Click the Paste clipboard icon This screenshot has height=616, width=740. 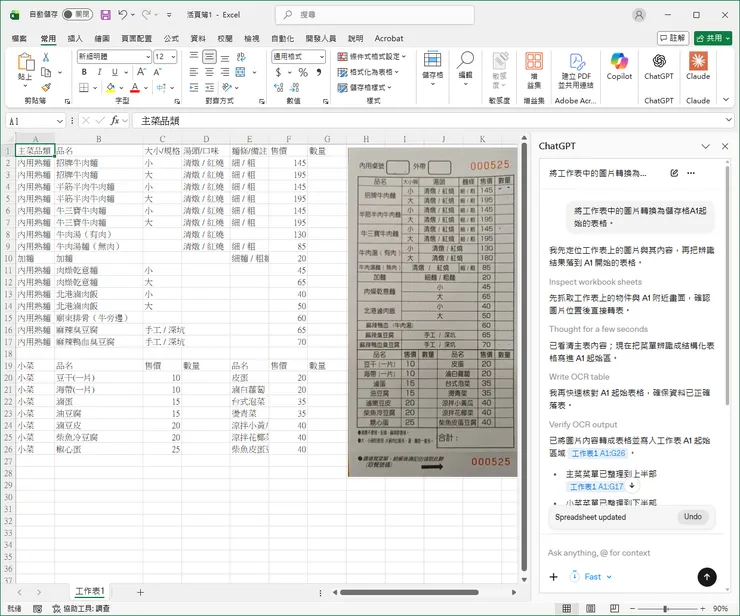pos(25,63)
